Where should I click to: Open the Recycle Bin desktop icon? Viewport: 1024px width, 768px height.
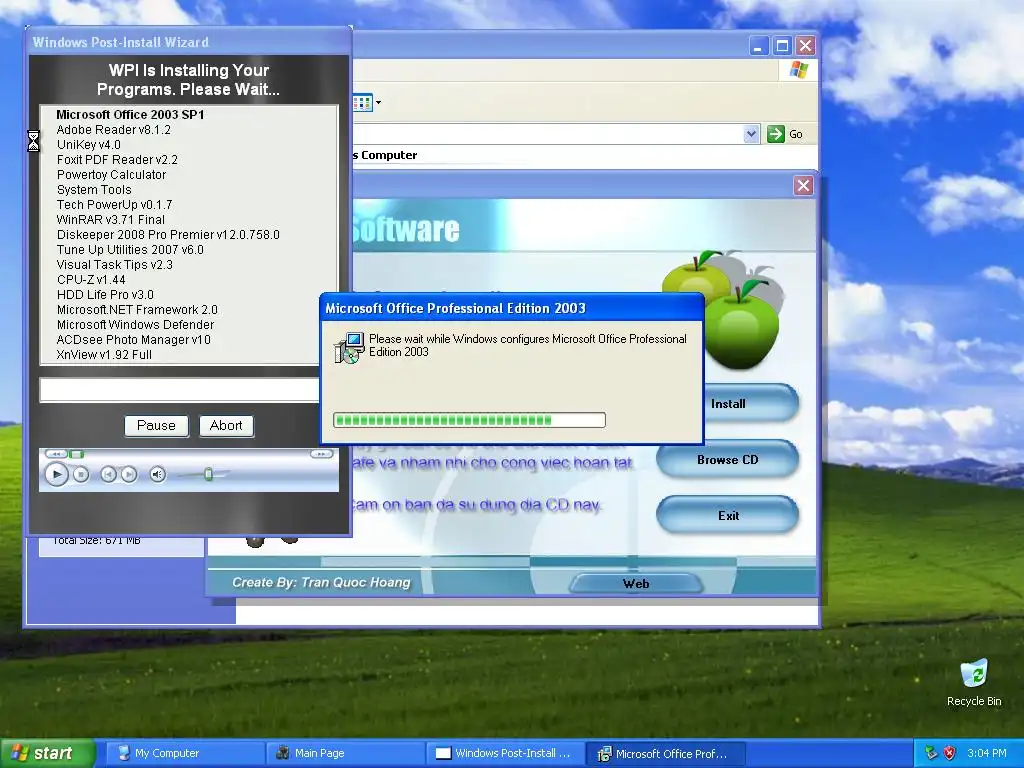click(974, 682)
